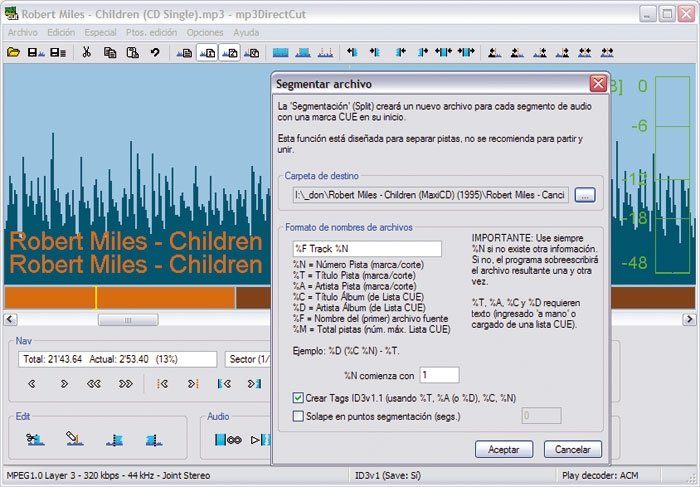Viewport: 700px width, 487px height.
Task: Open the Especial menu
Action: pyautogui.click(x=100, y=33)
